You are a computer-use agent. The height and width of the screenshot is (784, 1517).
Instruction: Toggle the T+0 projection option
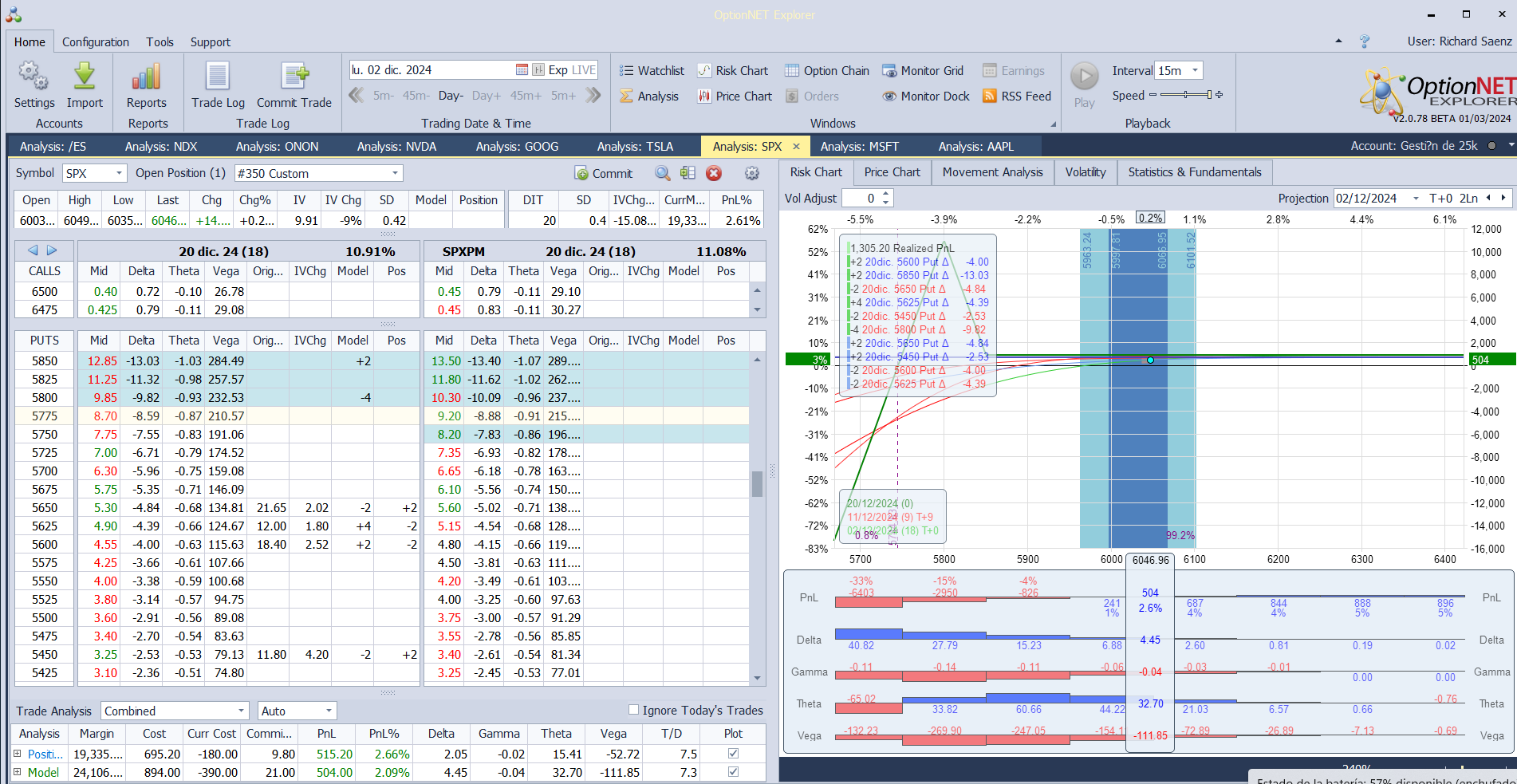1442,199
